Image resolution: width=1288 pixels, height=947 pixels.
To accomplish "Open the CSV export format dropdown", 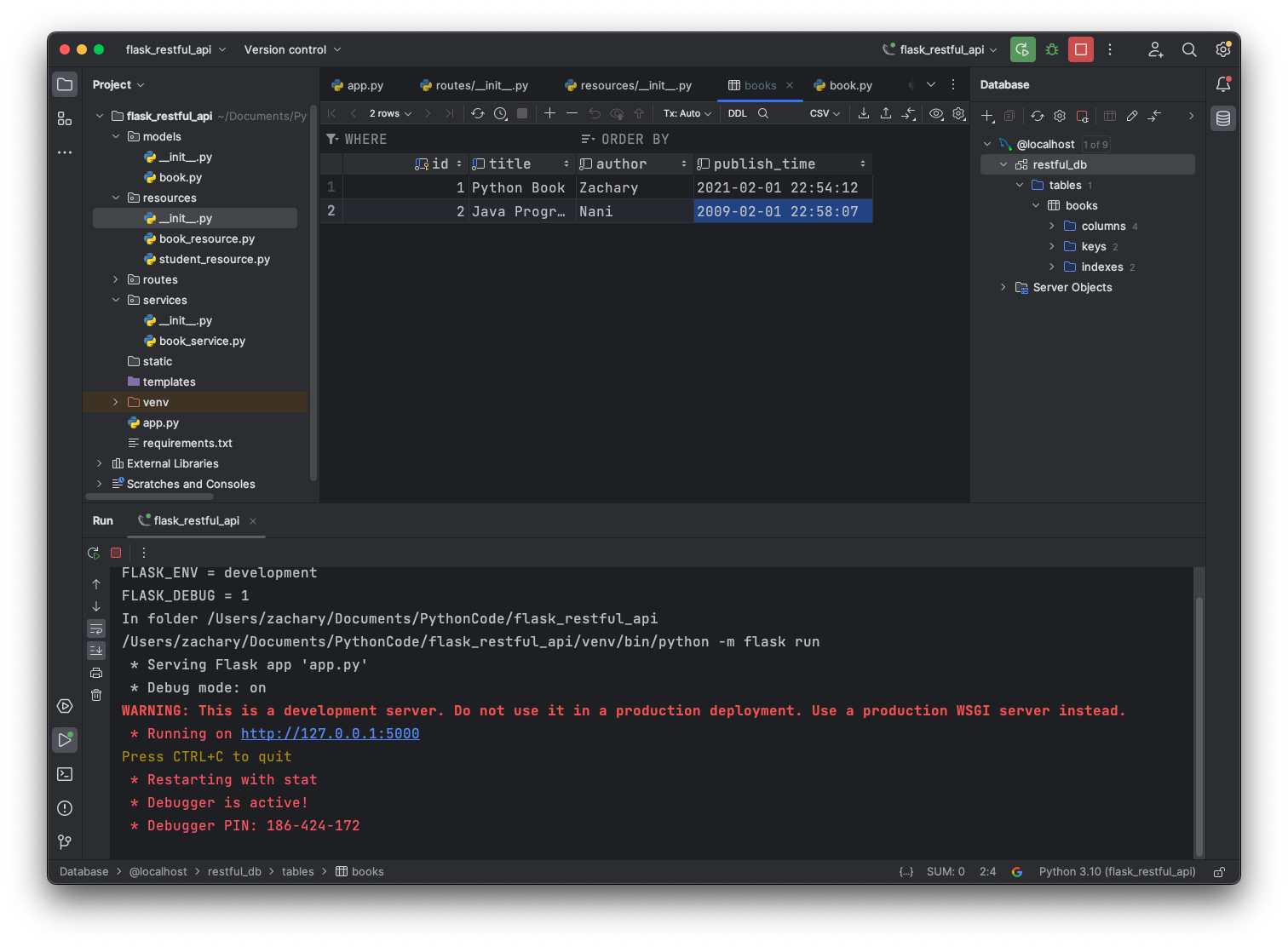I will click(824, 113).
